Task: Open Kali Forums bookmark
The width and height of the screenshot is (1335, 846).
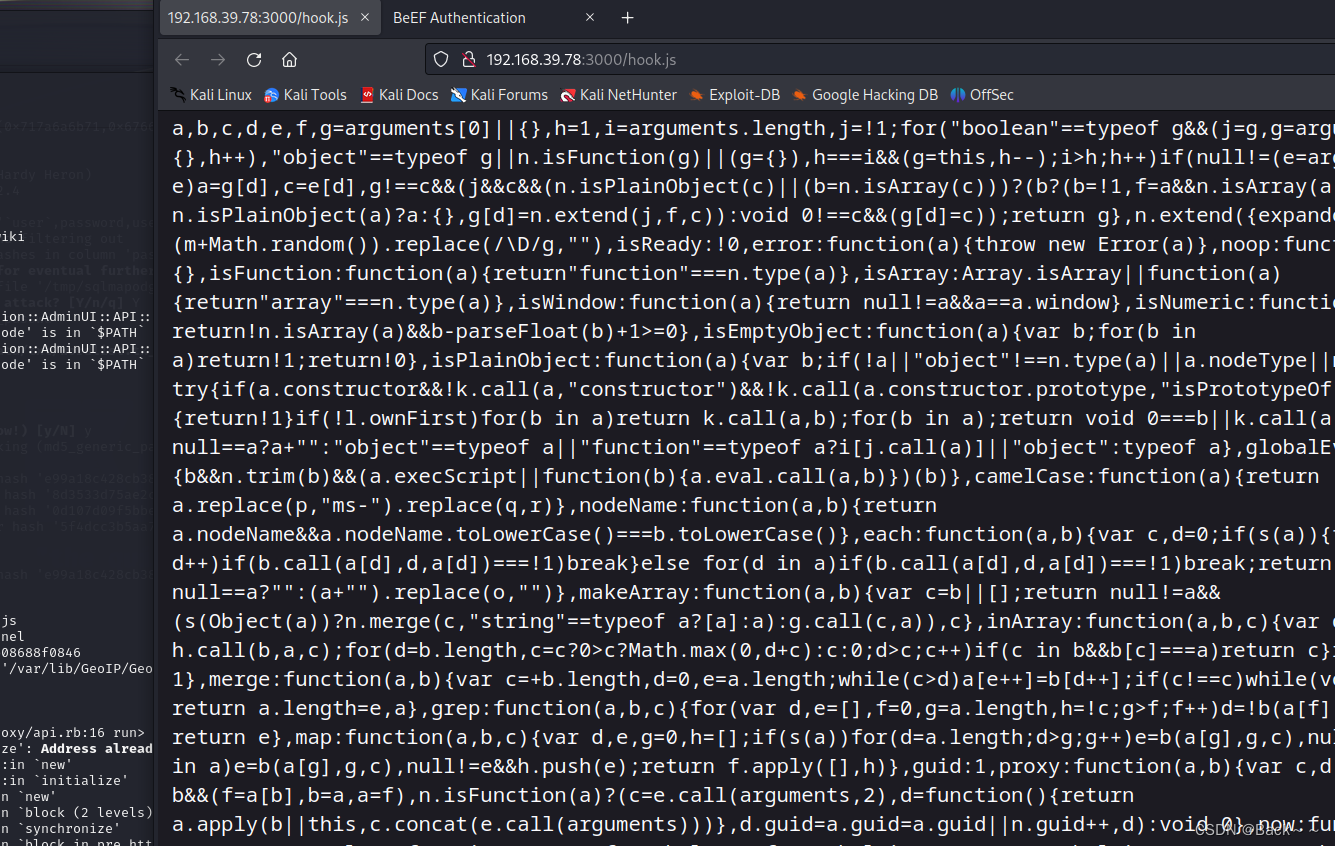Action: pos(499,95)
